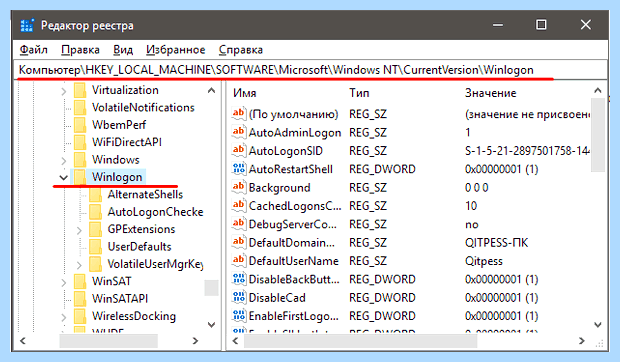This screenshot has height=362, width=620.
Task: Open the Справка menu
Action: click(x=240, y=50)
